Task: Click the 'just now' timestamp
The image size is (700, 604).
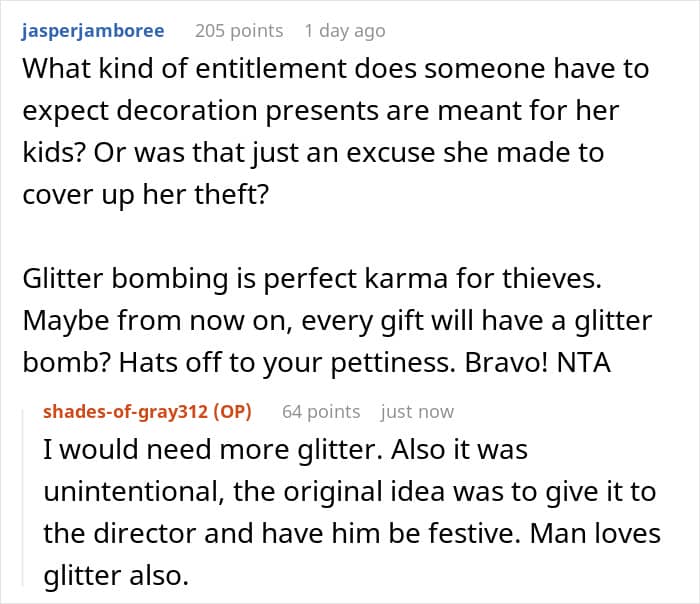Action: point(417,411)
